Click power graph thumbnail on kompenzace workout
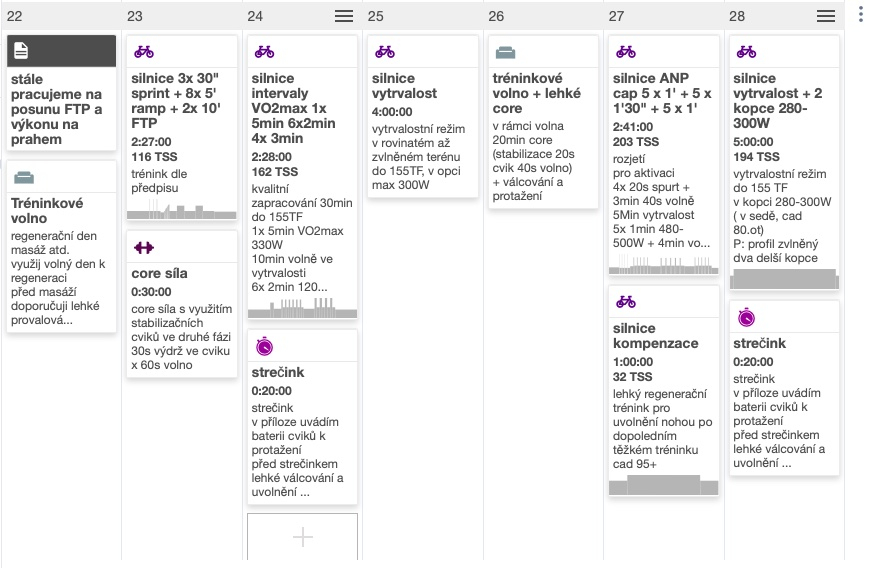The width and height of the screenshot is (871, 568). pyautogui.click(x=663, y=485)
